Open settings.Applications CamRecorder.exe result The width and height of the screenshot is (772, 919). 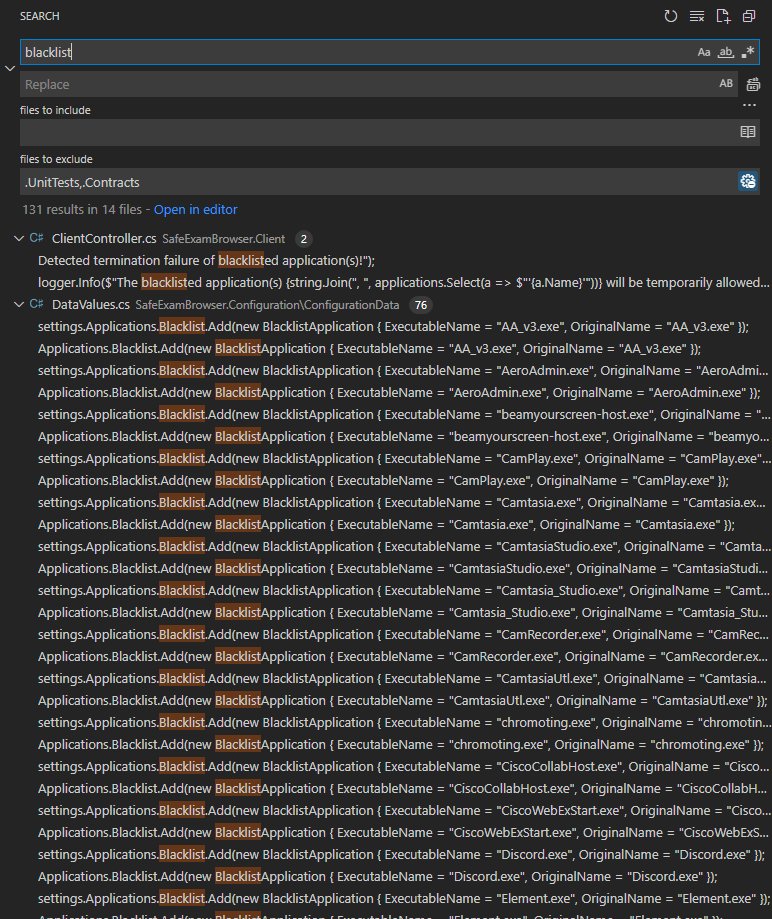[404, 634]
